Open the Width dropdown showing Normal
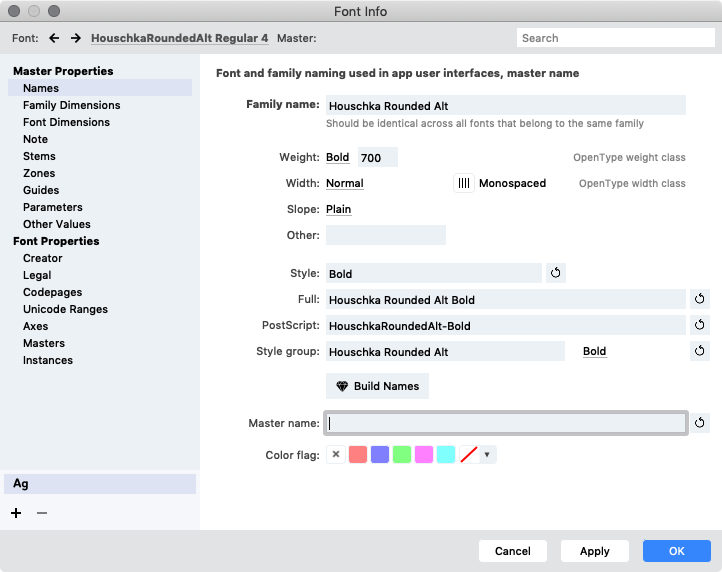722x572 pixels. (x=345, y=183)
